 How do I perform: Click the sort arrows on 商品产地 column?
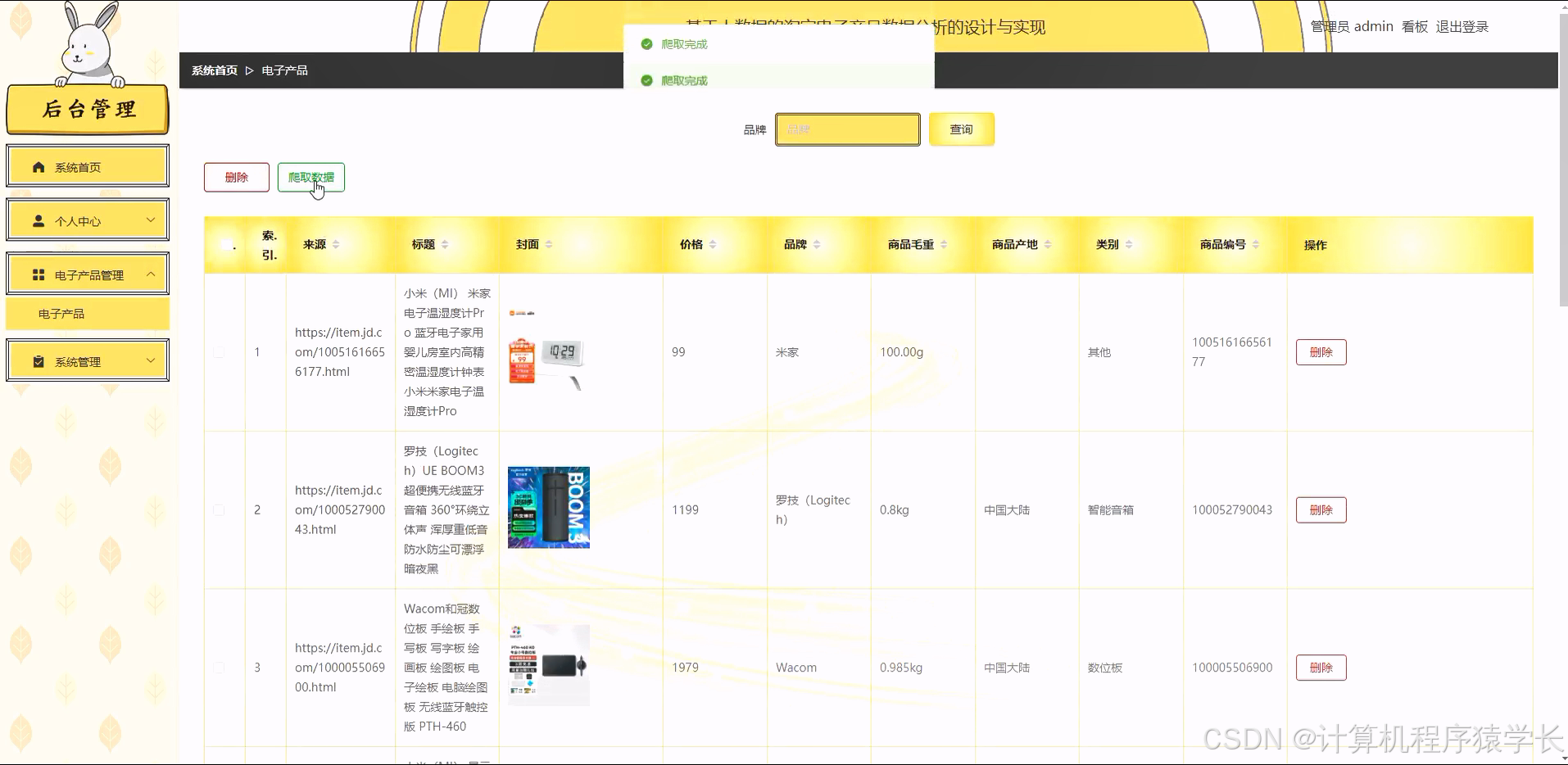click(x=1048, y=244)
